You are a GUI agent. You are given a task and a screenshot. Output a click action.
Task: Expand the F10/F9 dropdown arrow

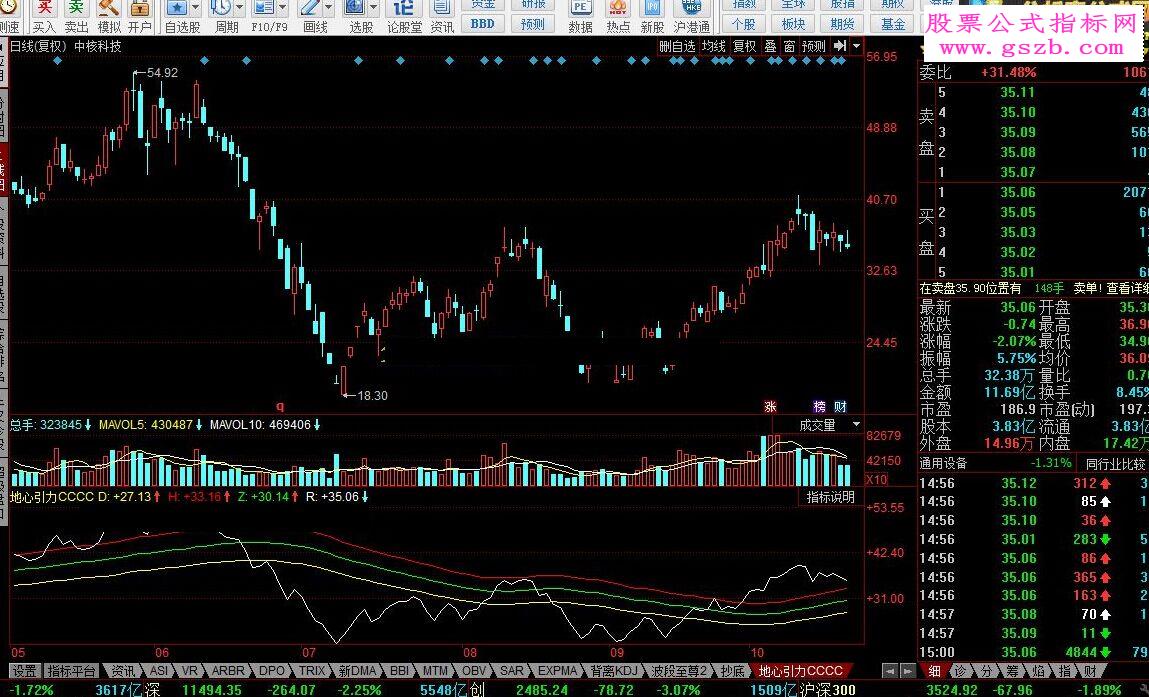click(282, 9)
